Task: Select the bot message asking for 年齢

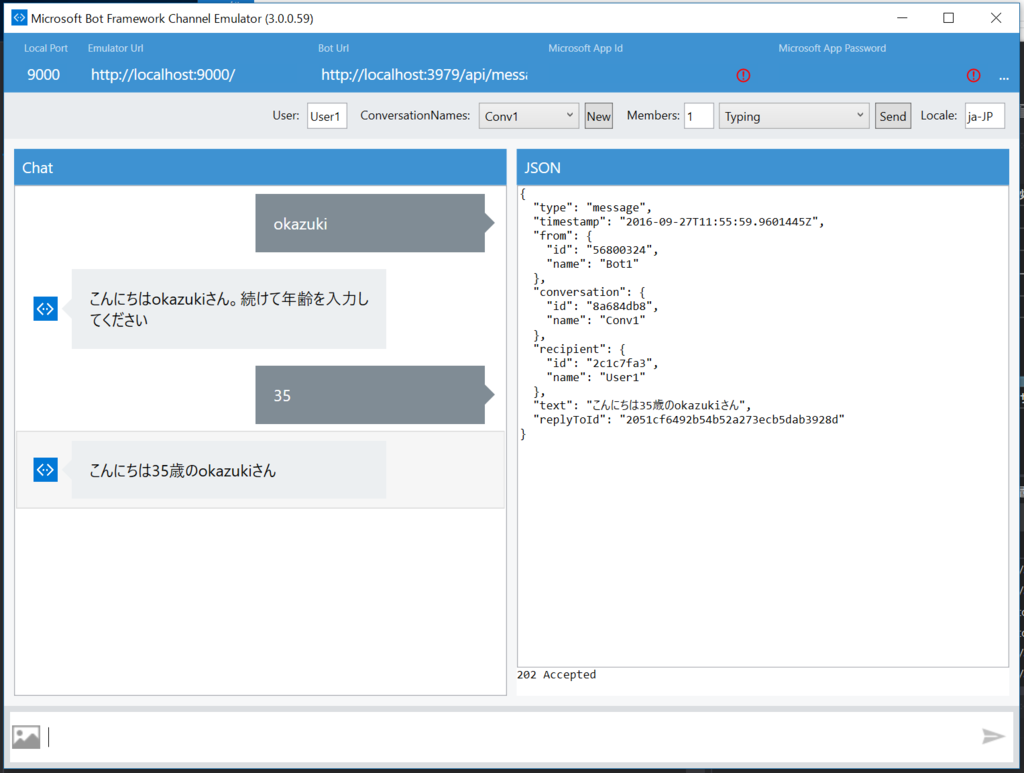Action: click(x=229, y=309)
